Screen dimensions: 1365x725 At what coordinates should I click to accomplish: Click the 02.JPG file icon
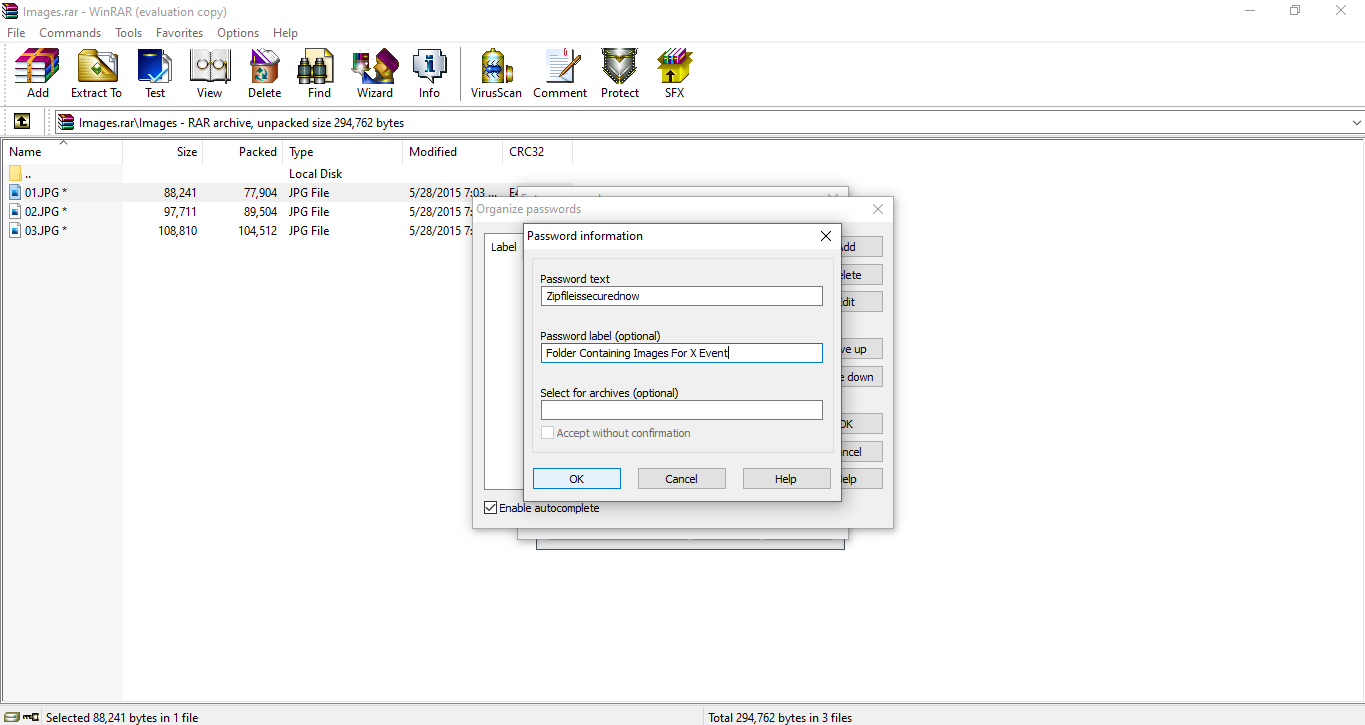15,211
